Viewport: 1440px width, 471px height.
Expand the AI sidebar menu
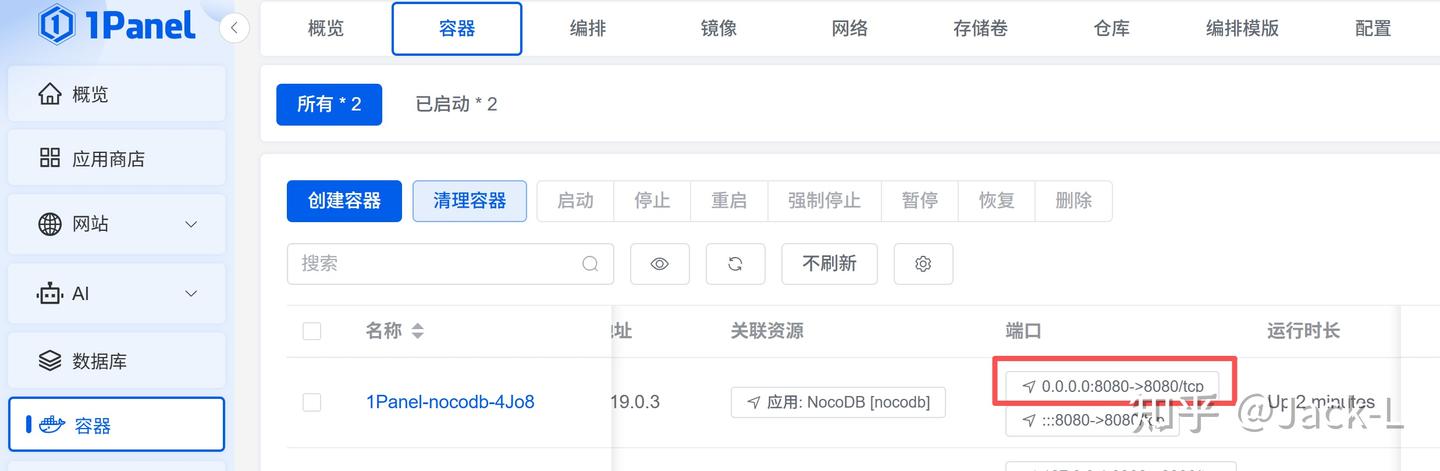(x=191, y=294)
